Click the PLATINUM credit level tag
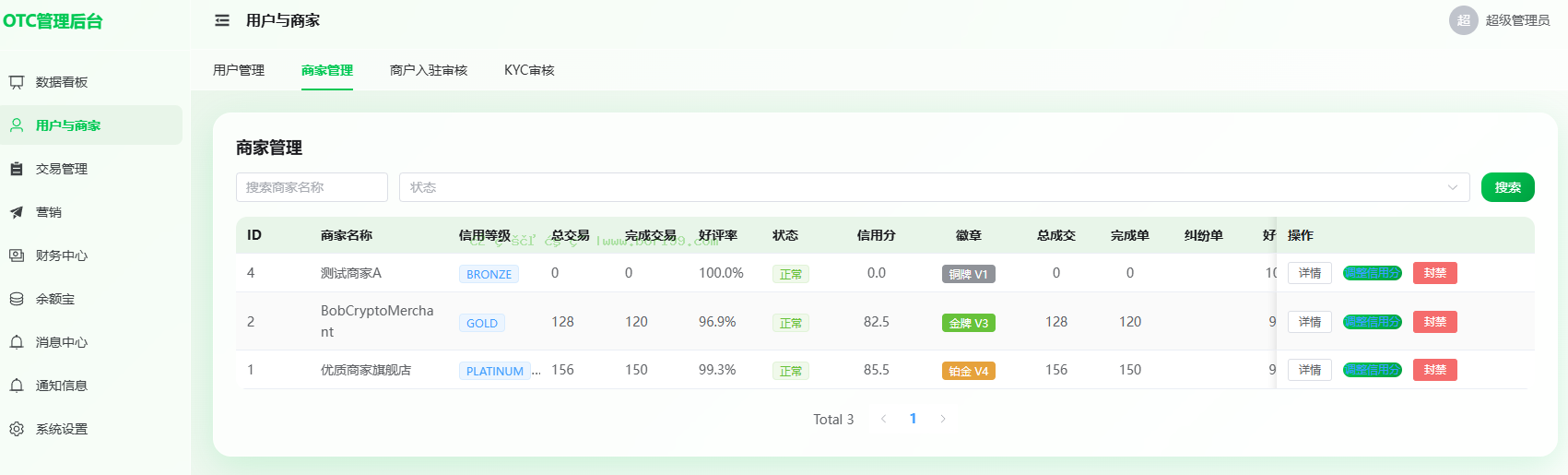 [x=495, y=371]
